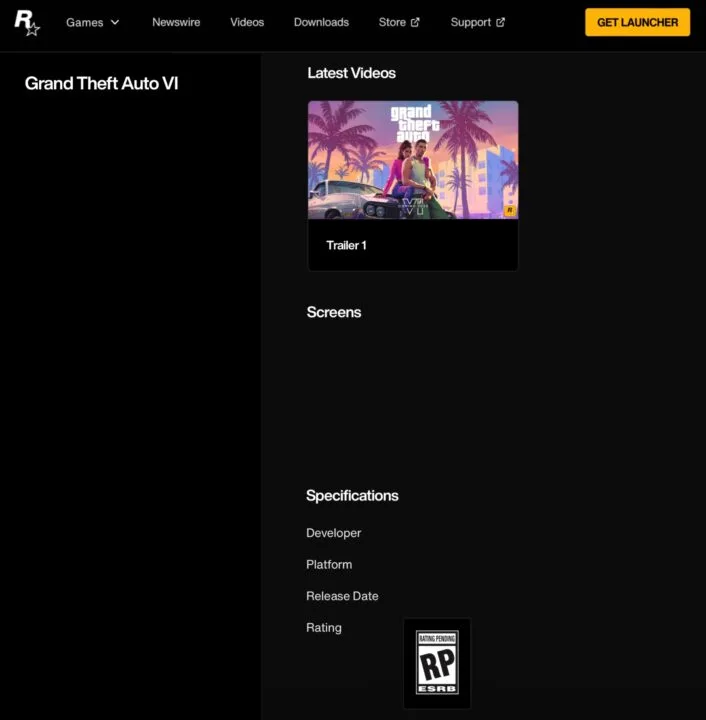Screen dimensions: 706x720
Task: Click the Latest Videos heading
Action: click(351, 73)
